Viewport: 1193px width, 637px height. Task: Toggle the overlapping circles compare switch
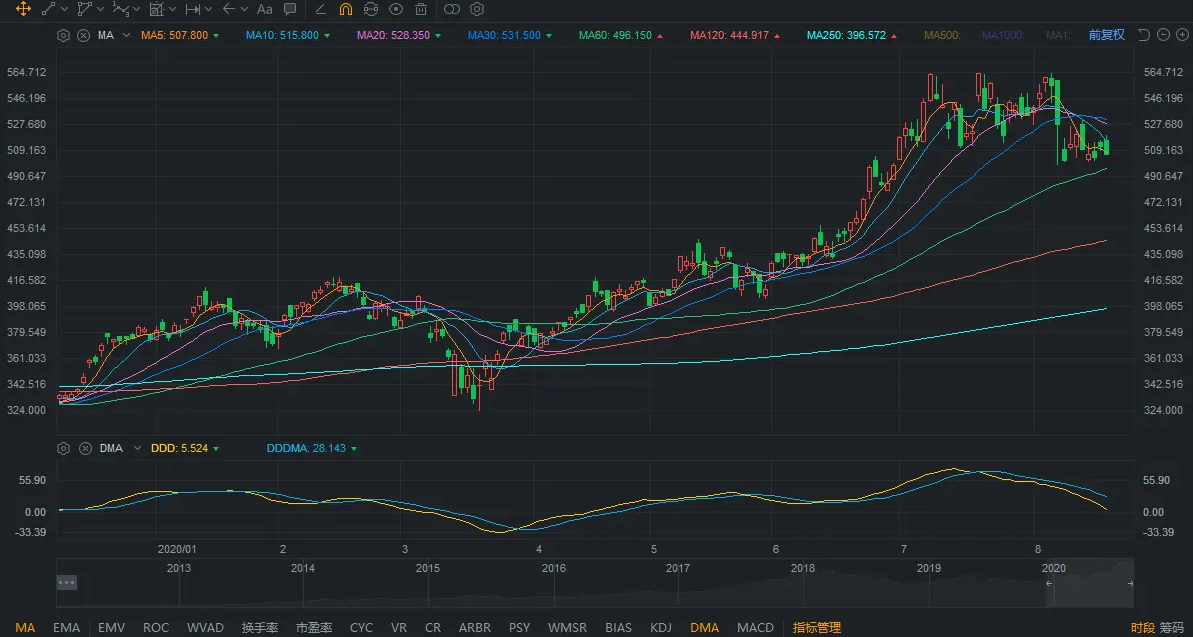[451, 9]
